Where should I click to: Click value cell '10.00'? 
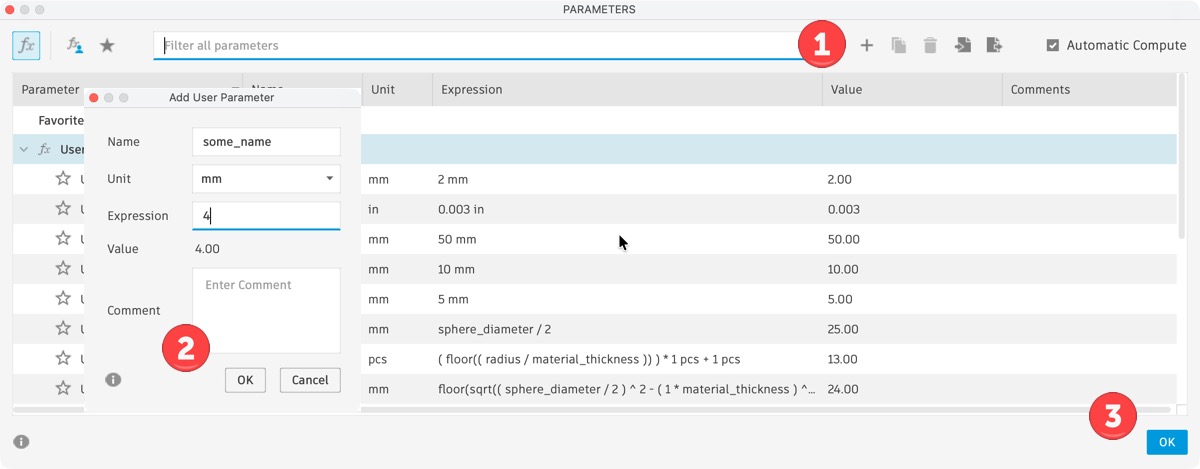click(844, 269)
